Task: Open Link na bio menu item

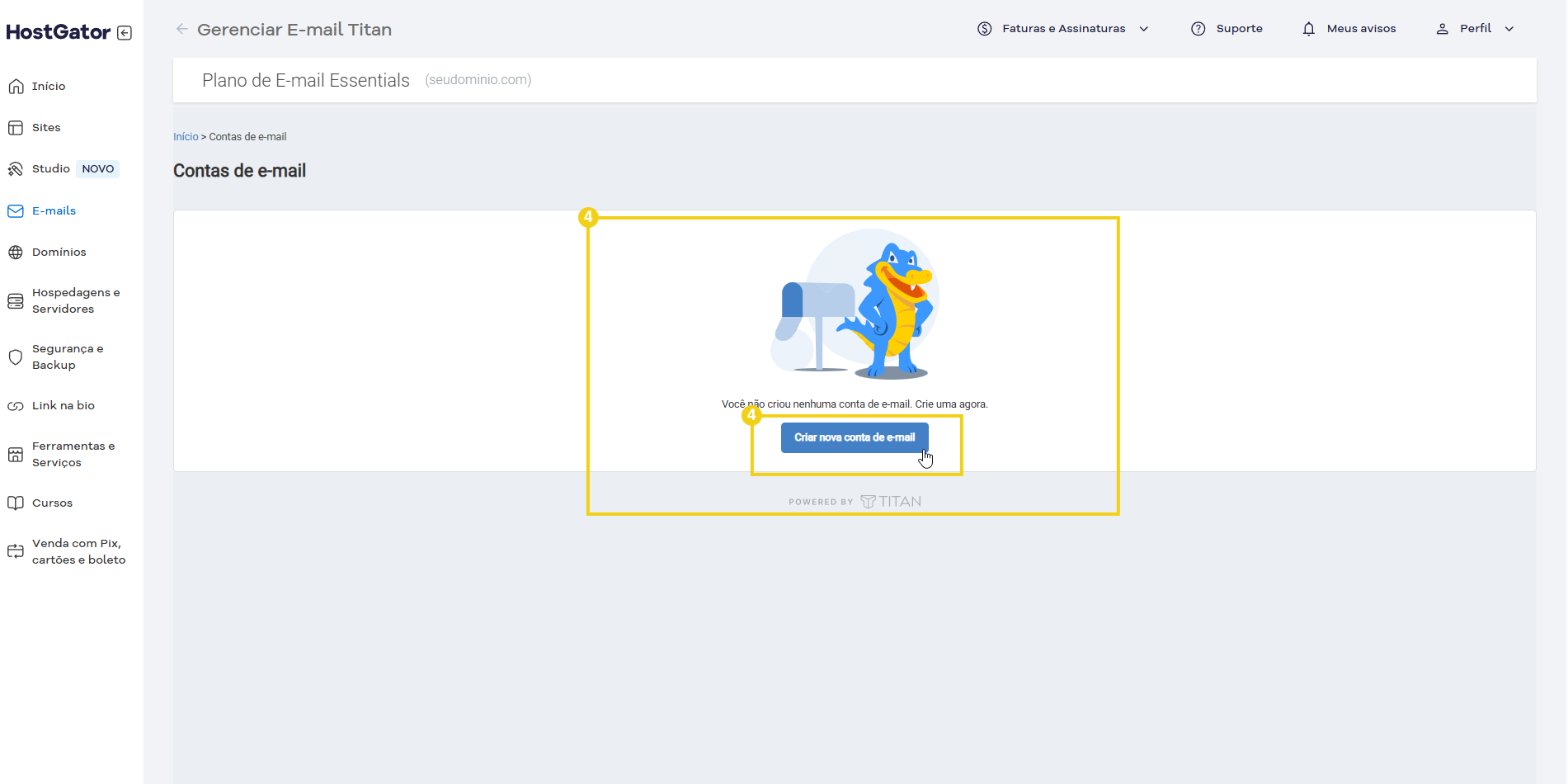Action: tap(64, 406)
